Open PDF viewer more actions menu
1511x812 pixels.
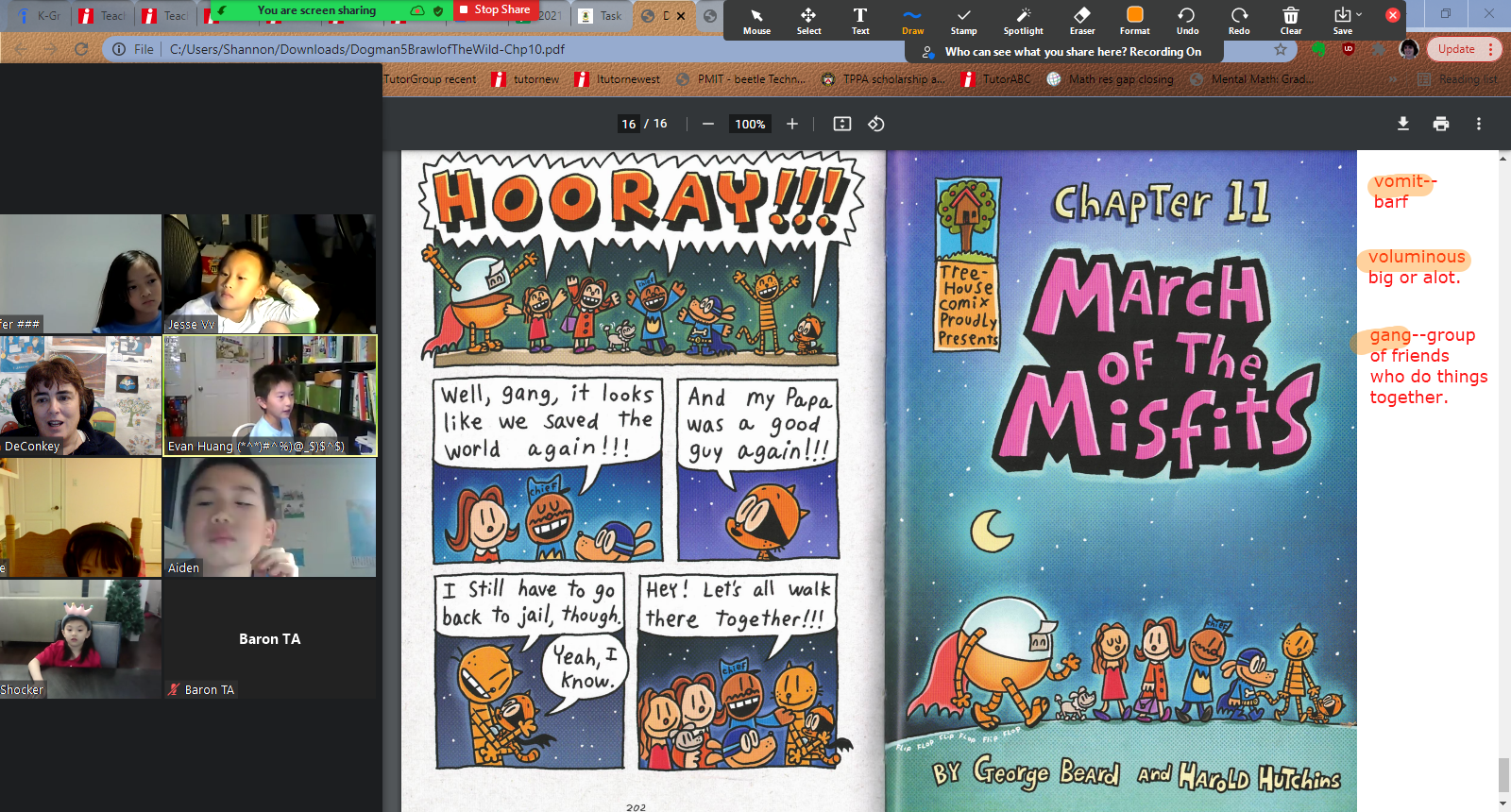click(1479, 124)
